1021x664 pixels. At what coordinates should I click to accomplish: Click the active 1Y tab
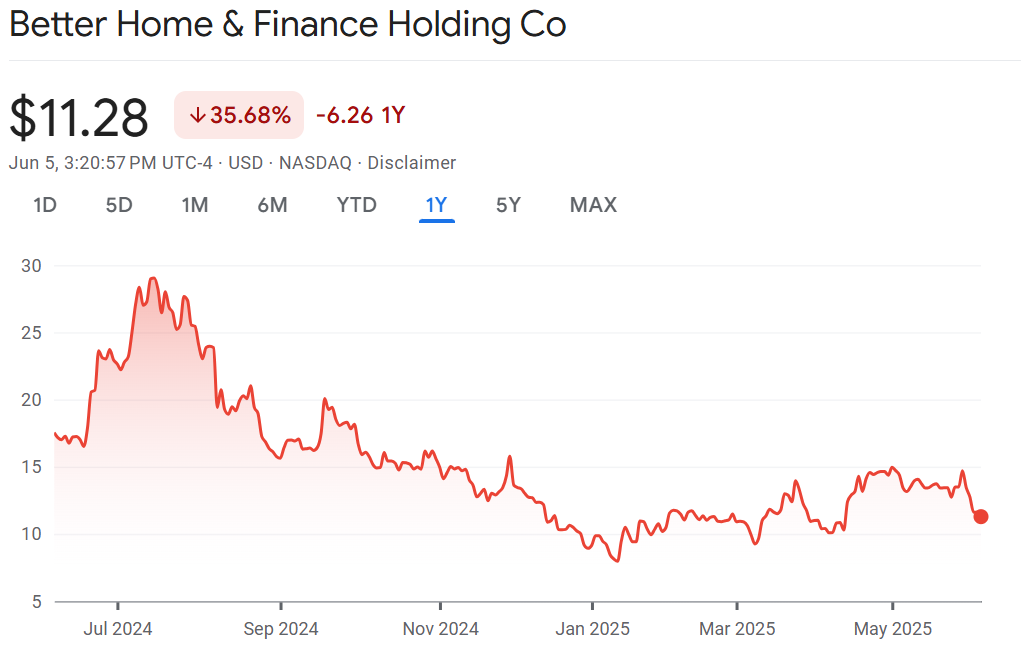437,205
